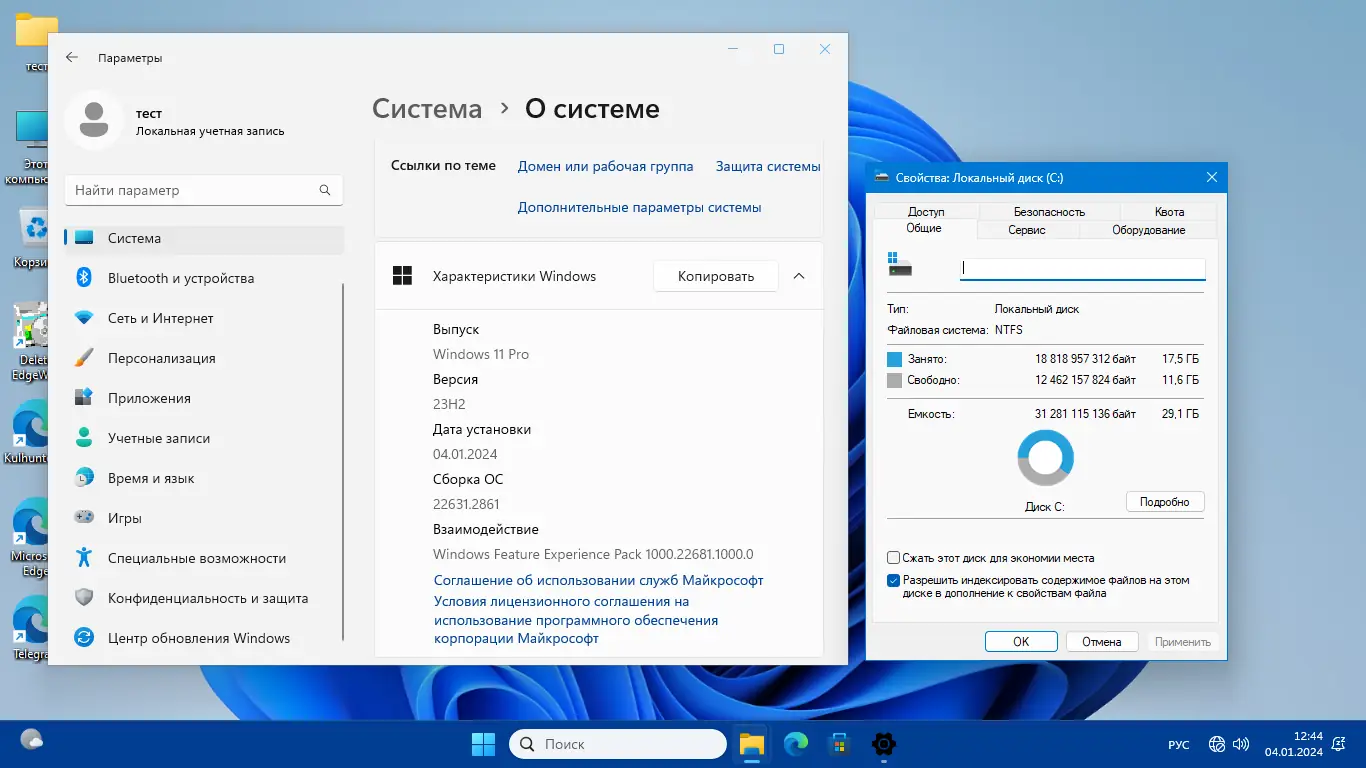Select the Общие tab

(924, 229)
